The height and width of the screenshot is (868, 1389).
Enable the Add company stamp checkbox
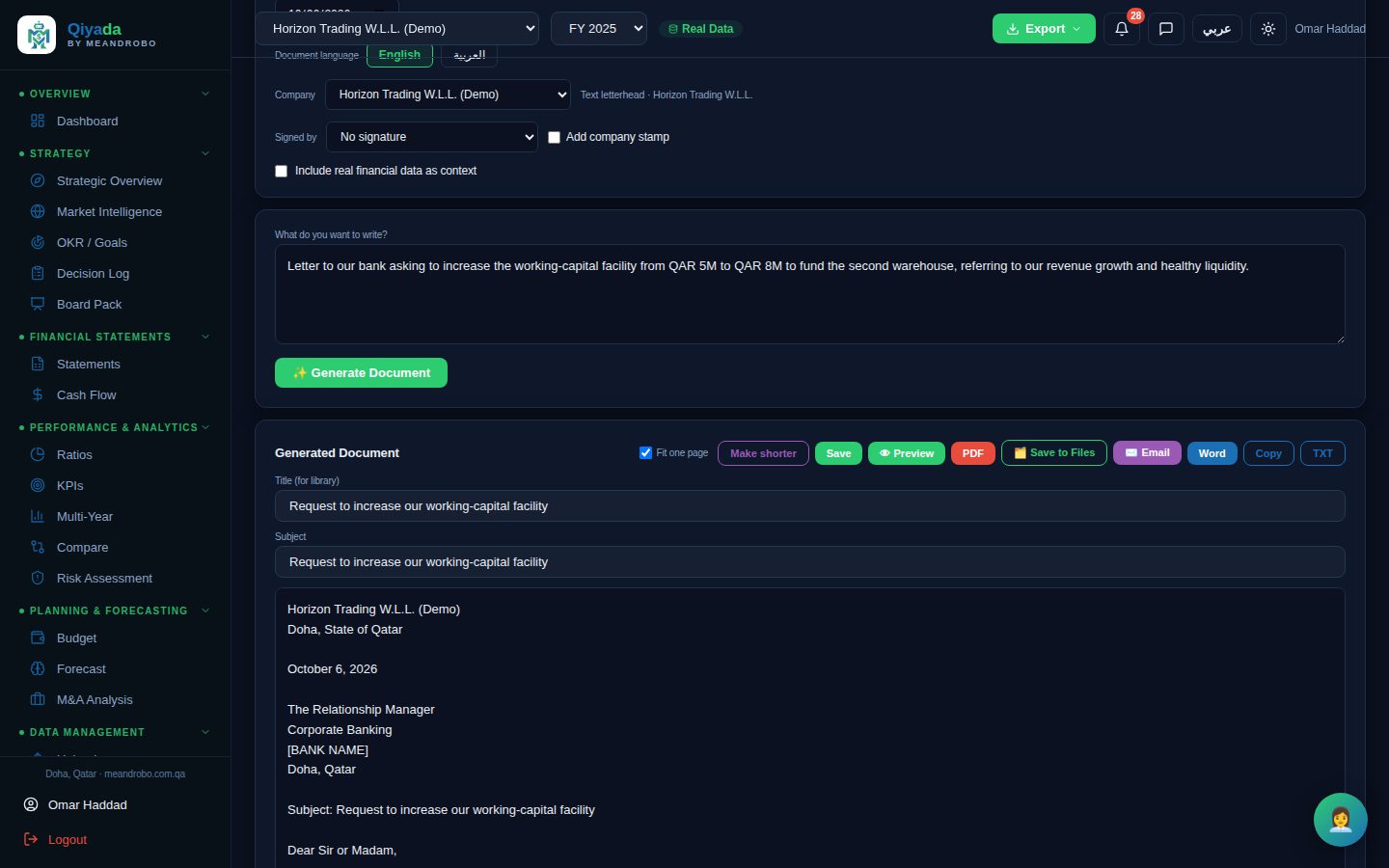tap(554, 137)
